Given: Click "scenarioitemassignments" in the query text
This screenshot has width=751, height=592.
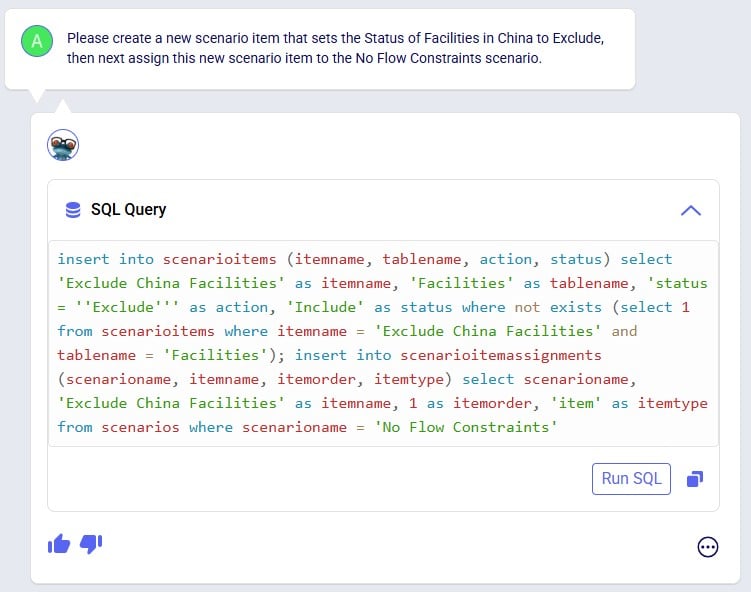Looking at the screenshot, I should (501, 355).
